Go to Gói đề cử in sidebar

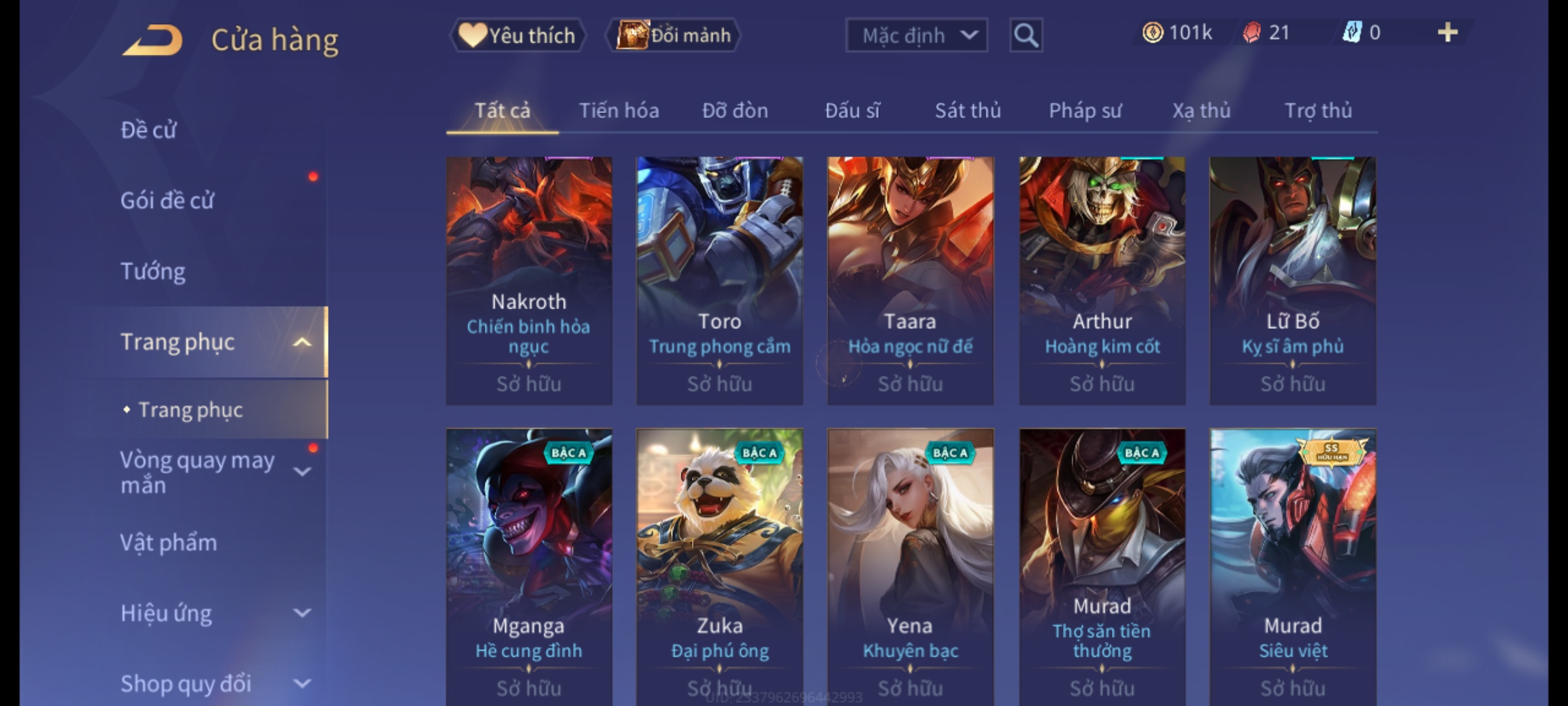167,201
